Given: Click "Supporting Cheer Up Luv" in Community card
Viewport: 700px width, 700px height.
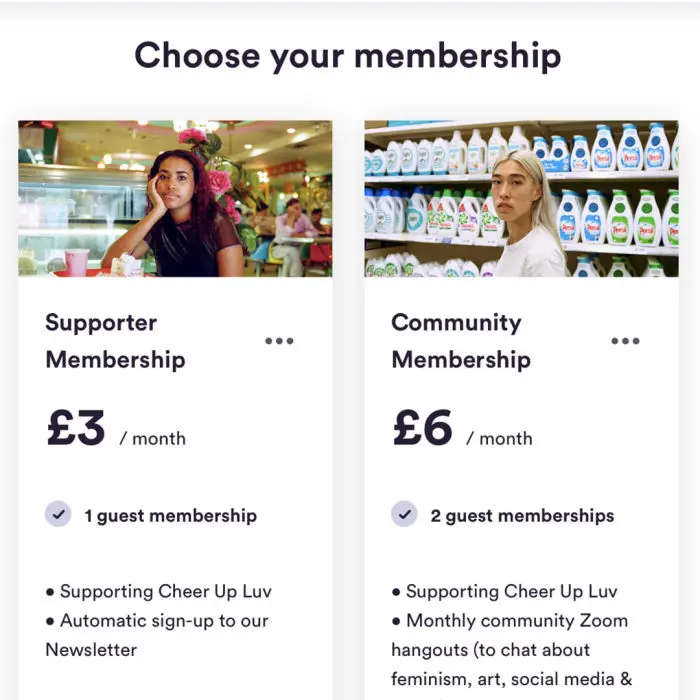Looking at the screenshot, I should 511,591.
